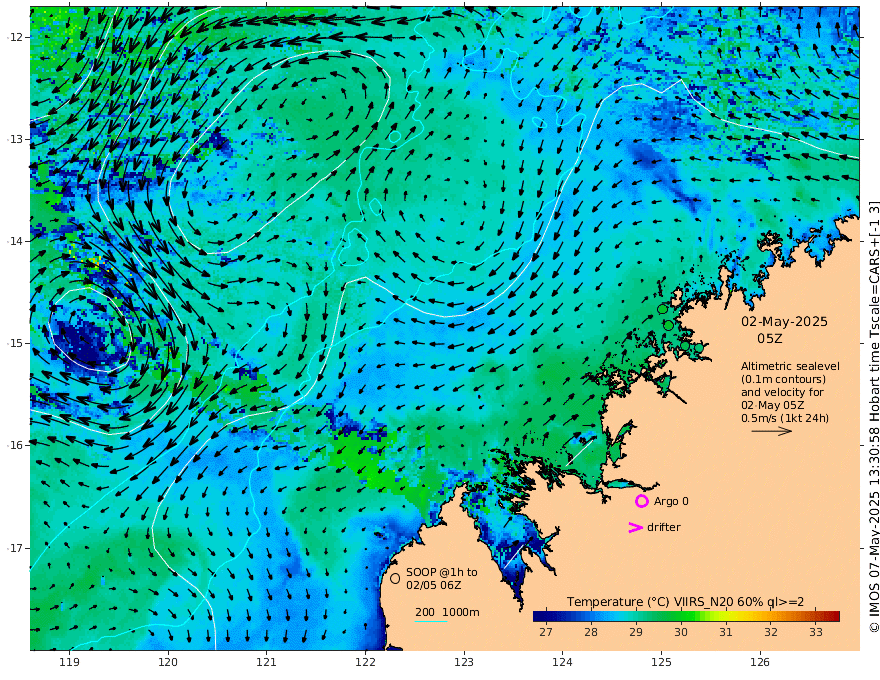Click the SOOP open circle legend marker

pyautogui.click(x=395, y=578)
